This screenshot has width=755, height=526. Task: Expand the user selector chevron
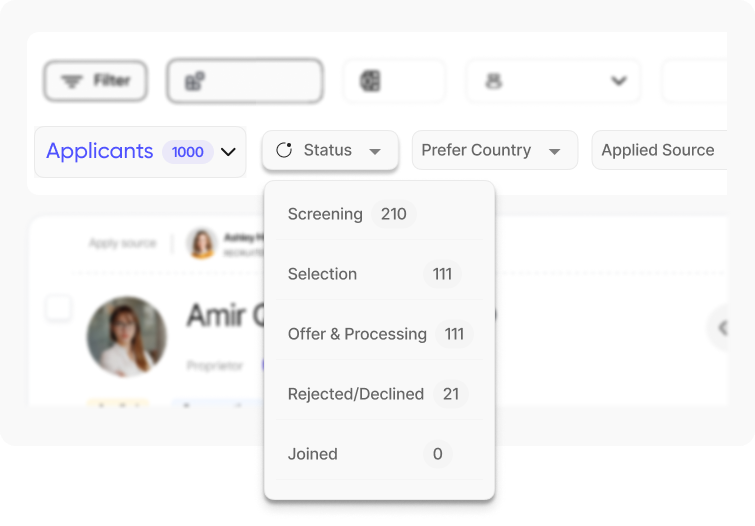click(x=619, y=80)
